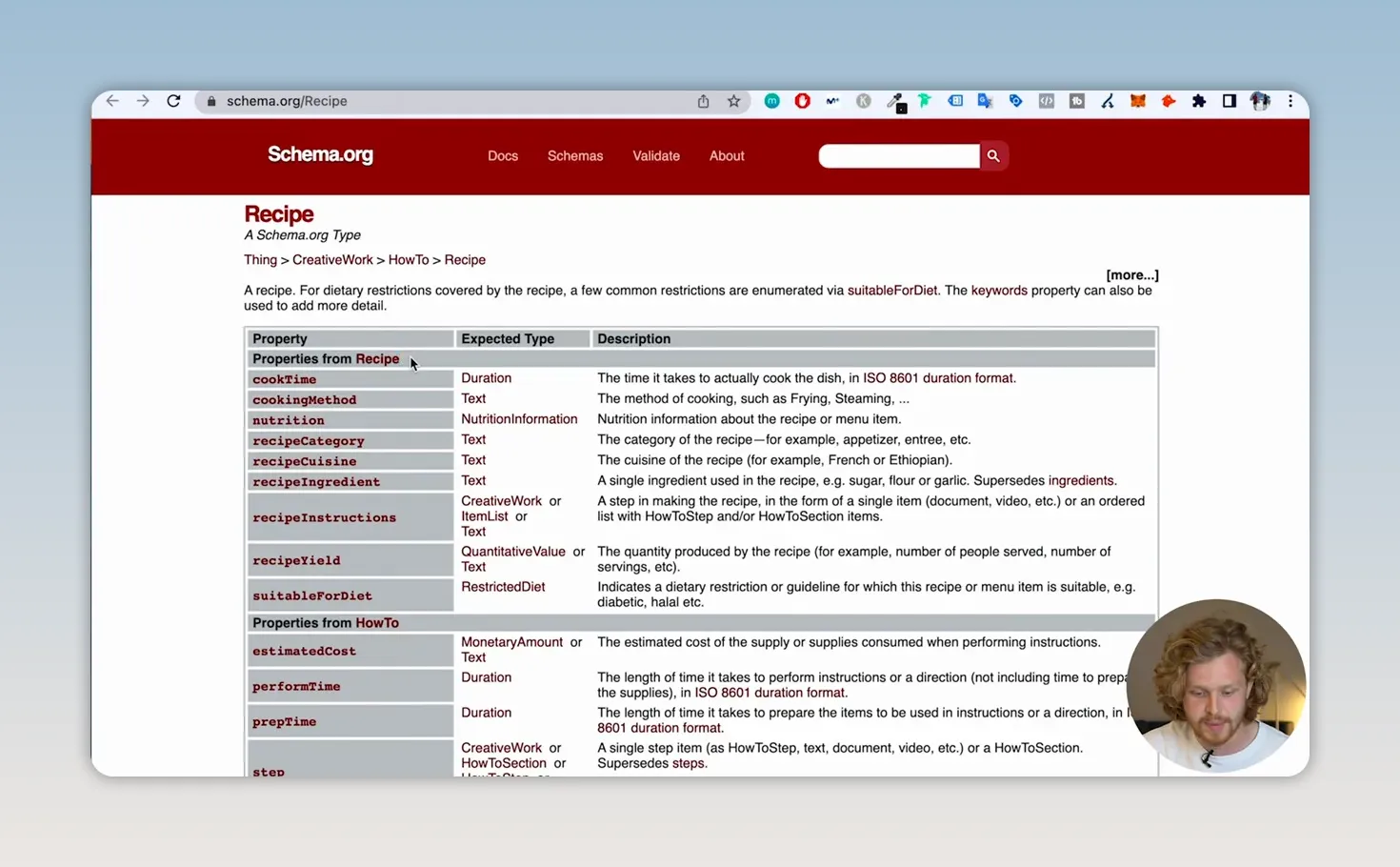Expand the [more...] description link
Viewport: 1400px width, 867px height.
(x=1132, y=275)
